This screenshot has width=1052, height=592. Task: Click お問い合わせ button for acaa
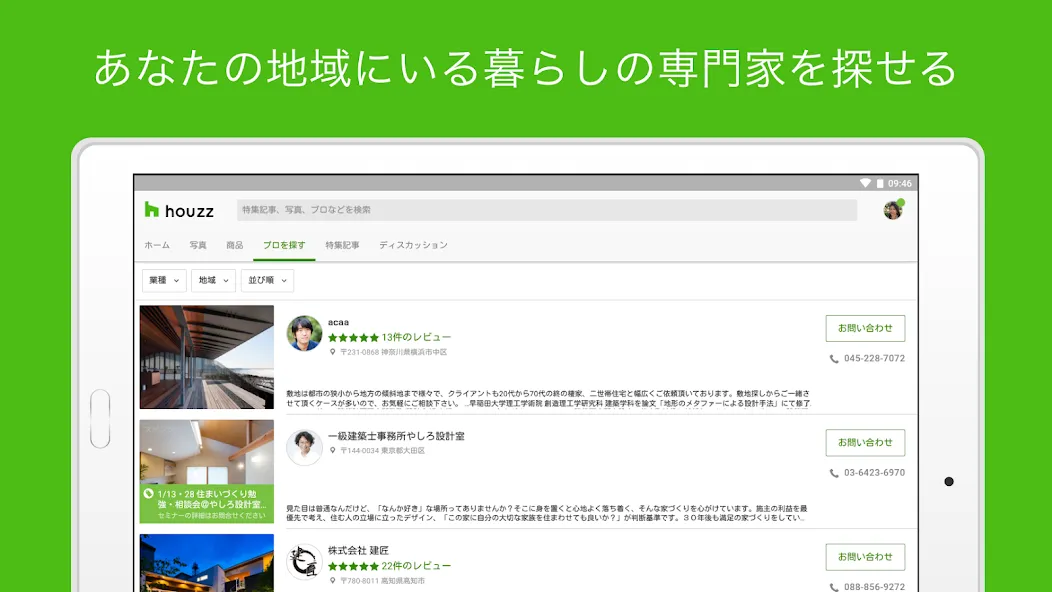[x=865, y=328]
